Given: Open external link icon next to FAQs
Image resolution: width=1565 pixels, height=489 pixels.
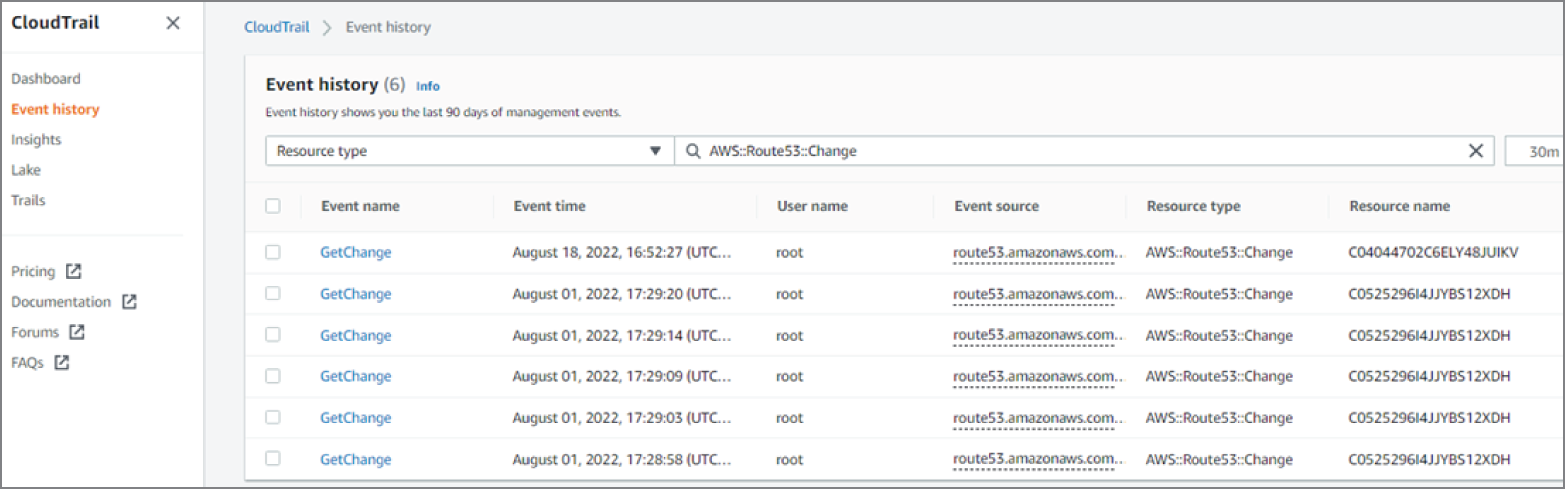Looking at the screenshot, I should 61,362.
